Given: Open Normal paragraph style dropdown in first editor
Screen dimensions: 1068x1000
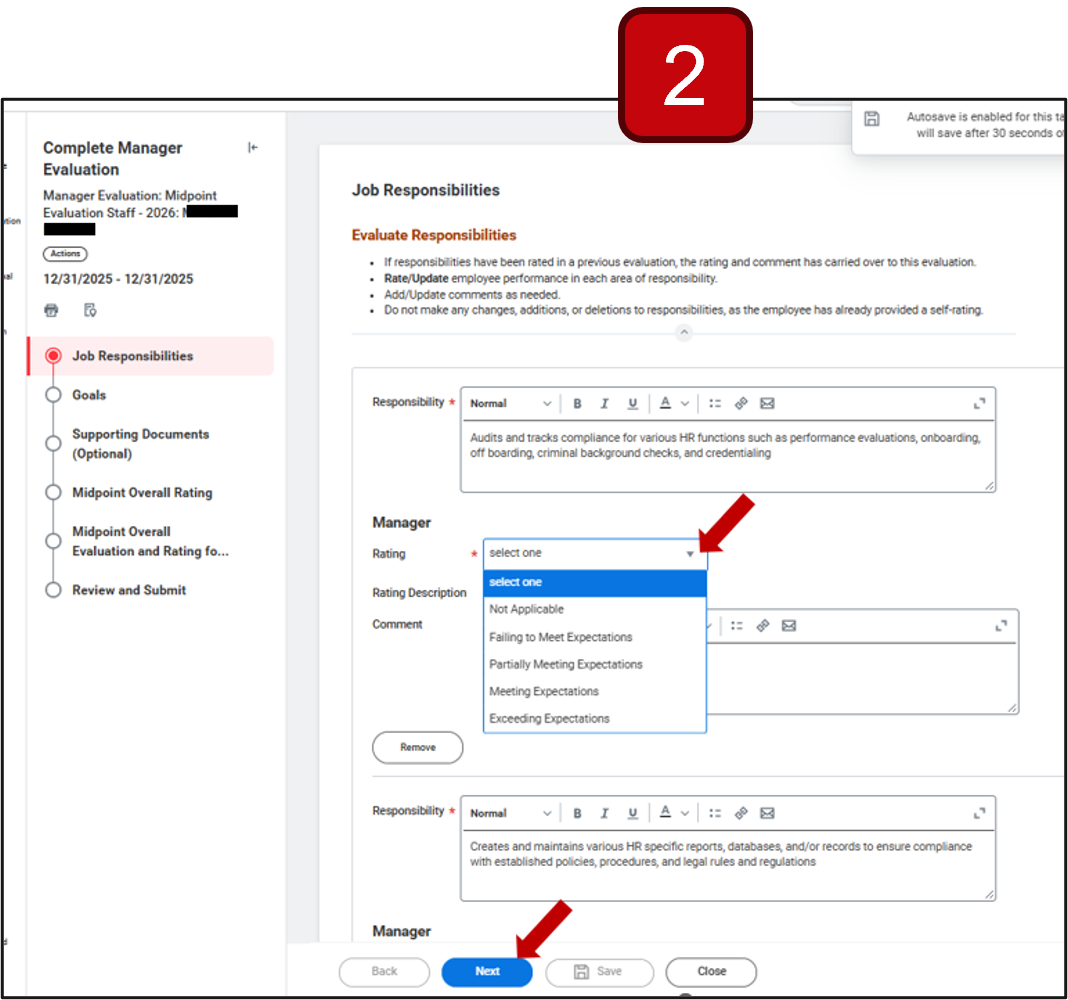Looking at the screenshot, I should [510, 403].
